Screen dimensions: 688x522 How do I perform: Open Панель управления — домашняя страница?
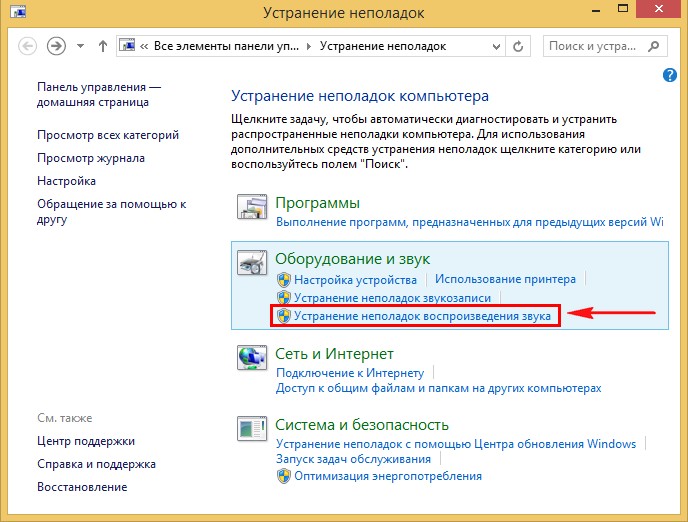pos(99,94)
